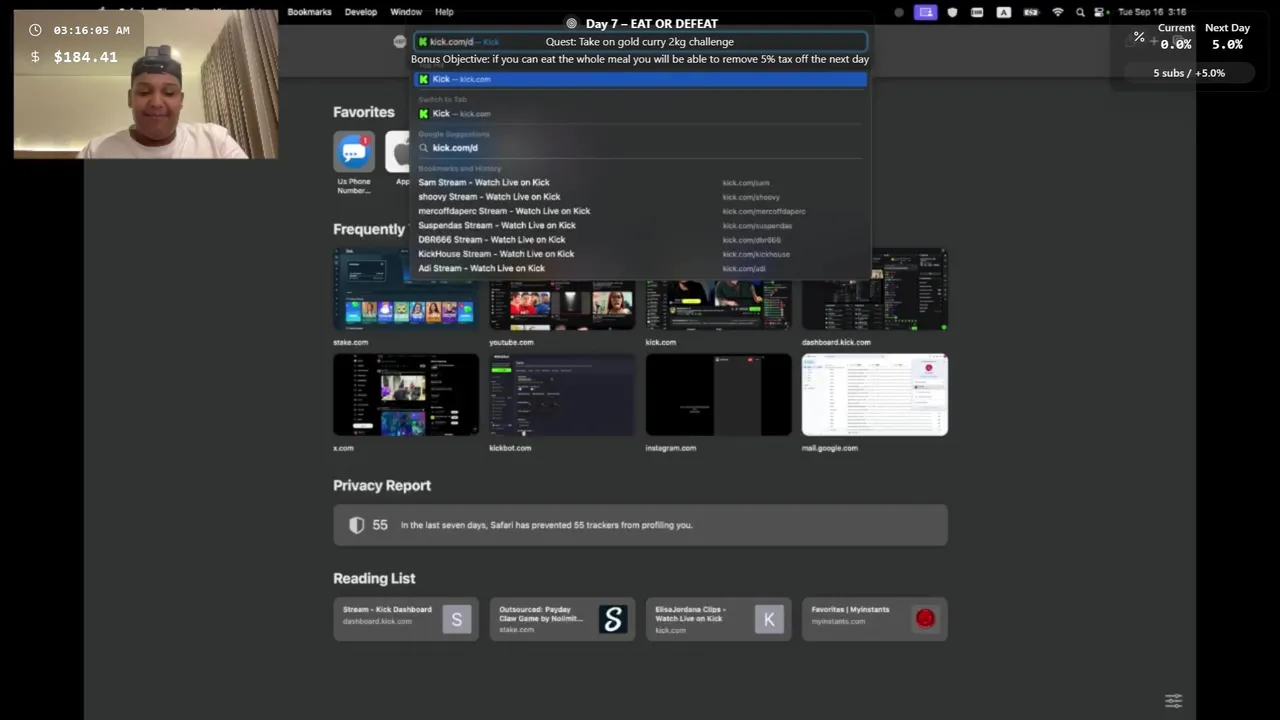Click the 'kick.com/mercoffdaperc' URL text
This screenshot has width=1280, height=720.
point(764,211)
